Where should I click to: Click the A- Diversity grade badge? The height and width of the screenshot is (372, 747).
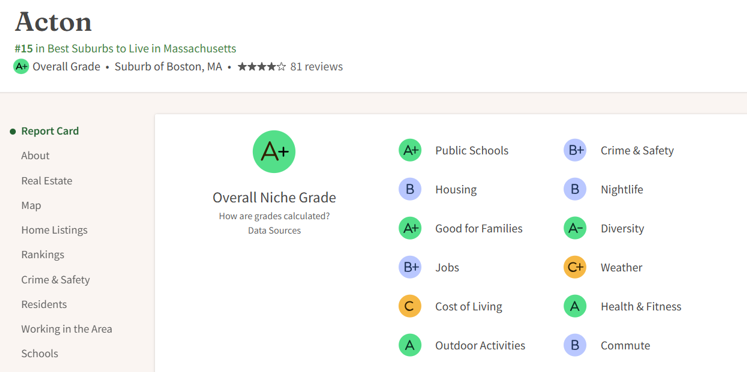click(575, 229)
